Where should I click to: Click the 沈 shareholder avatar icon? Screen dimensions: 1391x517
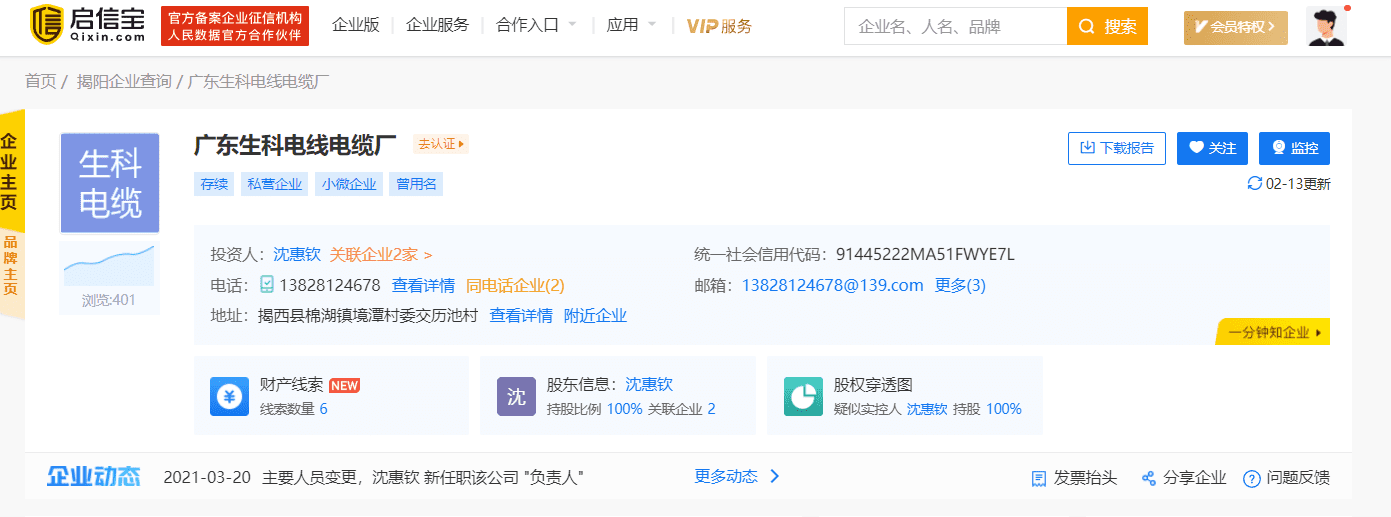click(517, 396)
